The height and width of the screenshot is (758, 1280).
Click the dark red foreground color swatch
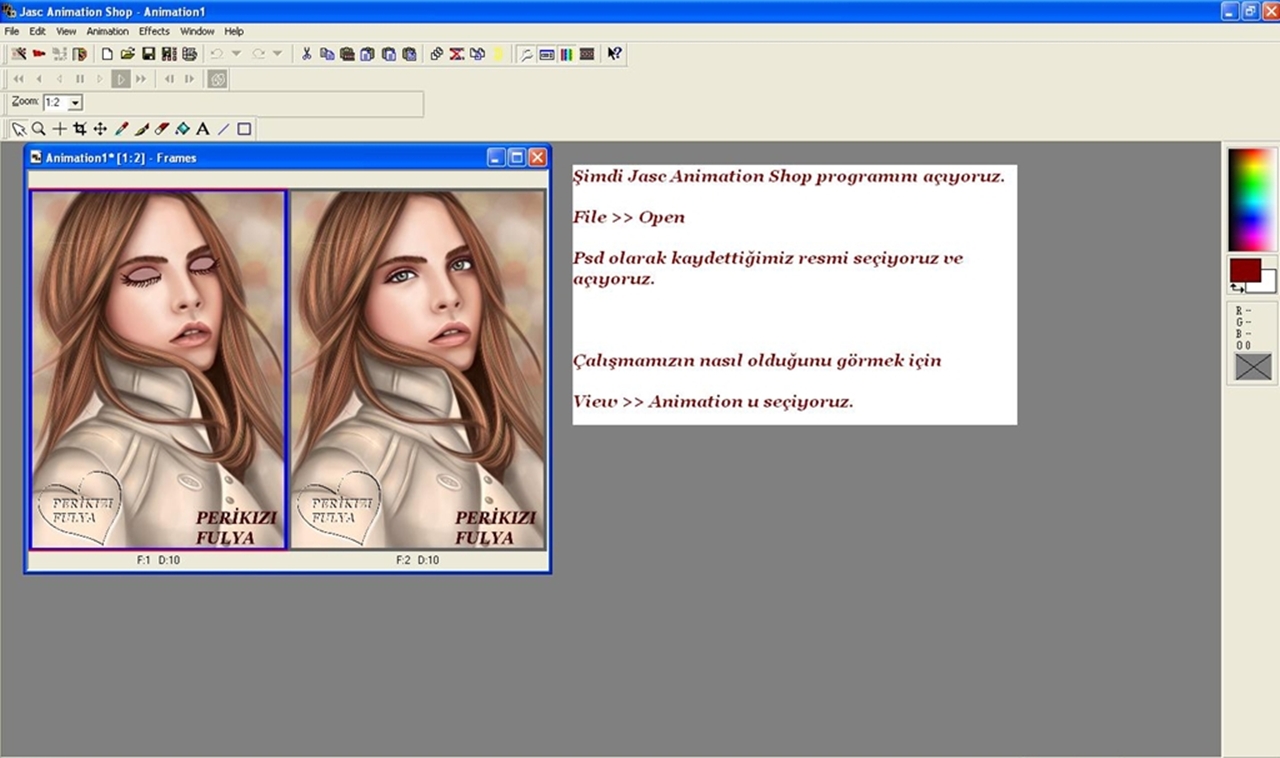1243,270
